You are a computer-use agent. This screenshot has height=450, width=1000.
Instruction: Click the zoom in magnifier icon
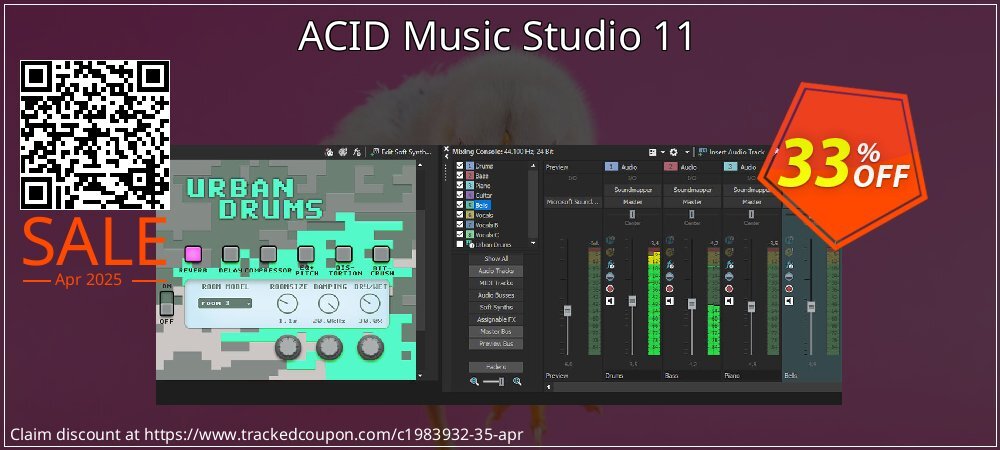coord(517,382)
